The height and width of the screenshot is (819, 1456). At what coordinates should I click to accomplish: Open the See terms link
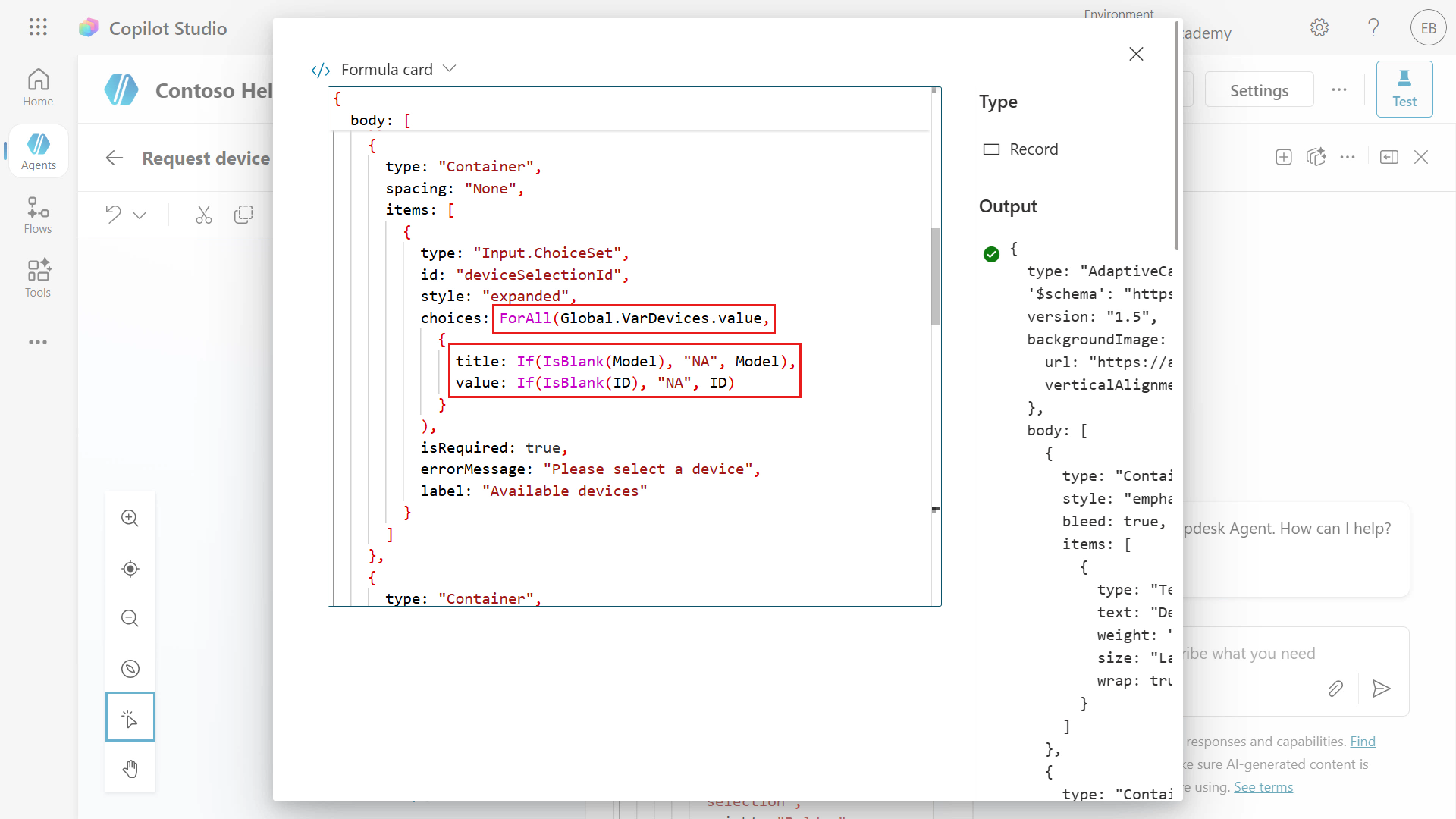tap(1263, 787)
